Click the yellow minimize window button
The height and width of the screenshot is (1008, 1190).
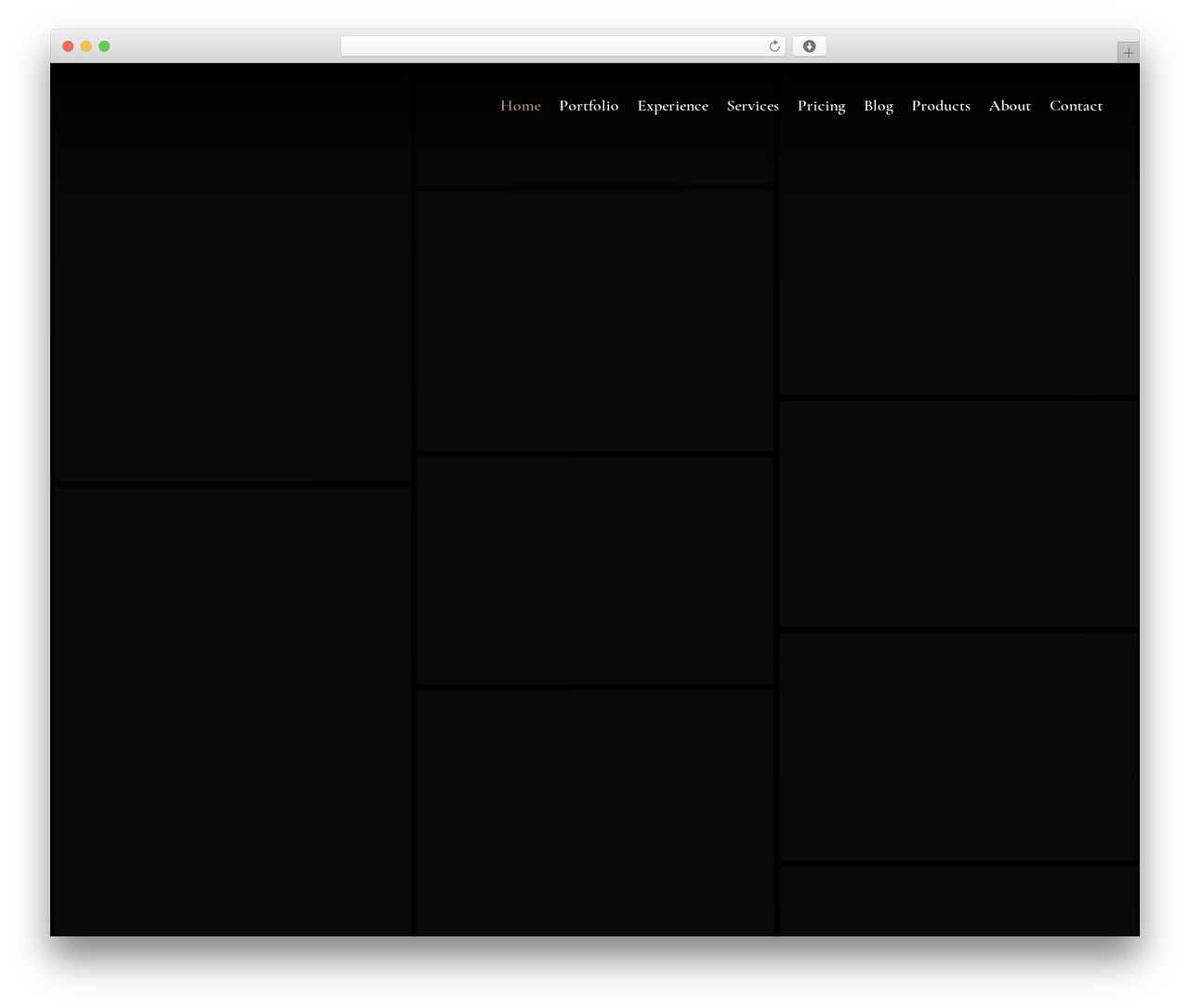pyautogui.click(x=86, y=46)
